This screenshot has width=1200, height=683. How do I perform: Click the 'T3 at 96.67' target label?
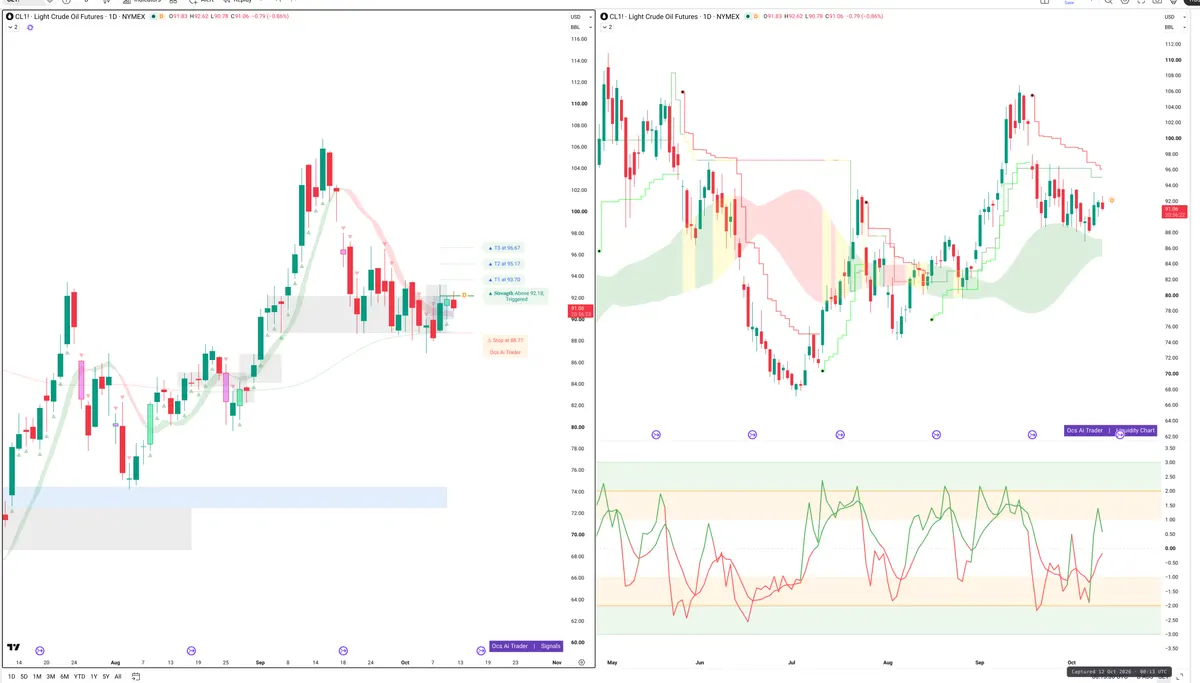tap(504, 248)
